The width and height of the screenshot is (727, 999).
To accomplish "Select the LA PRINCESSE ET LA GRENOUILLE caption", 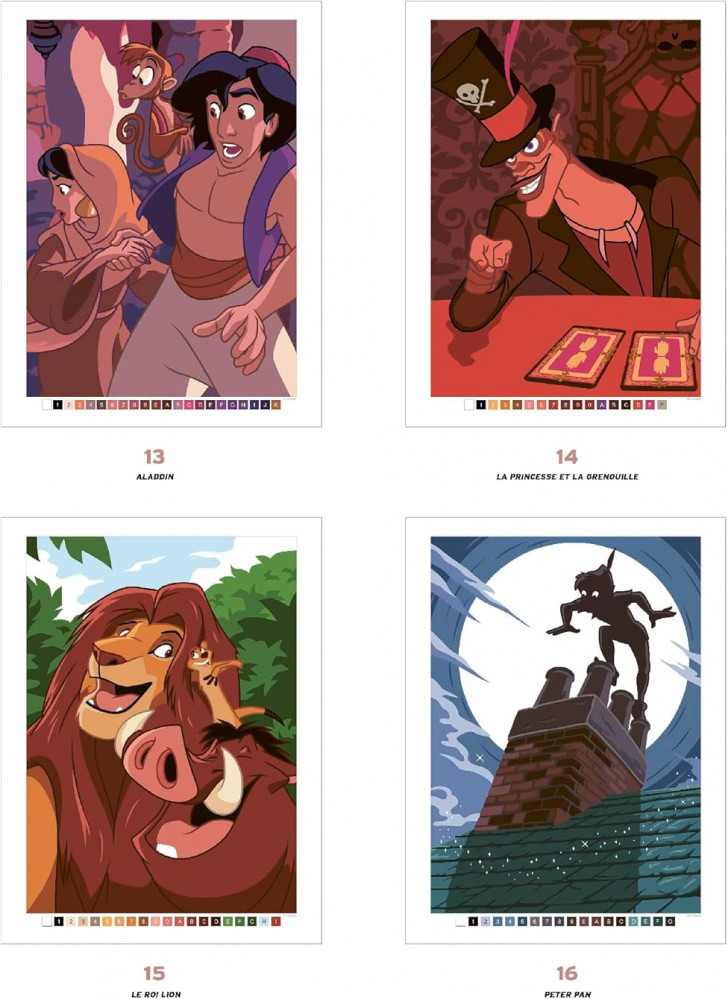I will click(567, 477).
